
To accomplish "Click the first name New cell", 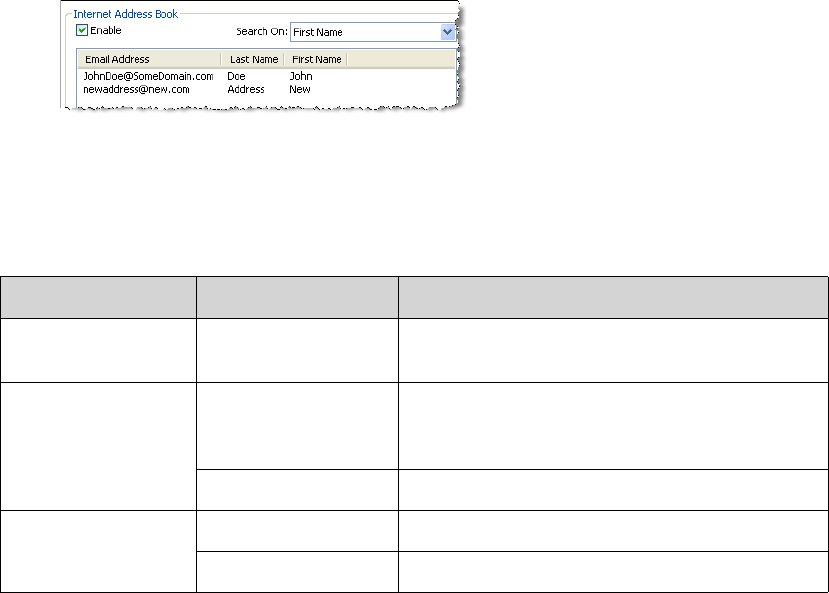I will [300, 89].
